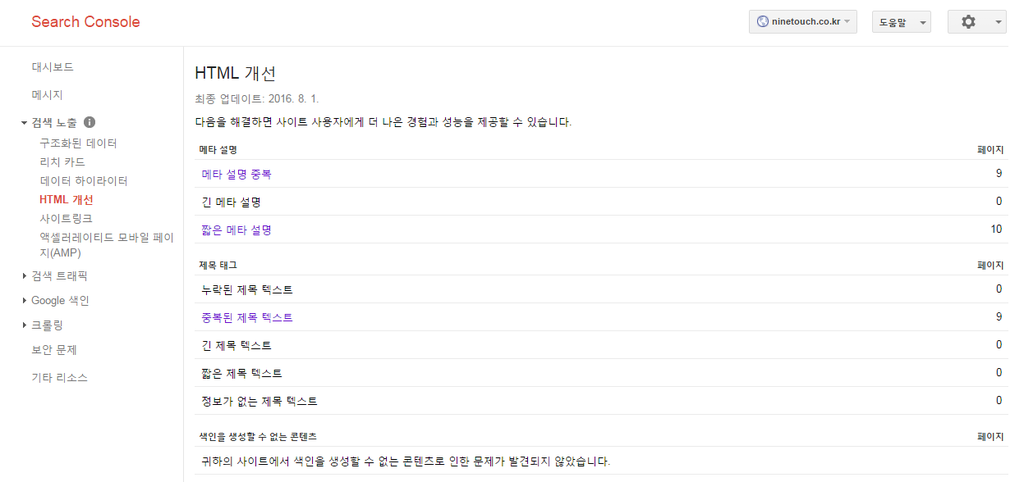Screen dimensions: 1024x482
Task: Click the info icon beside 검색 노출
Action: click(90, 122)
